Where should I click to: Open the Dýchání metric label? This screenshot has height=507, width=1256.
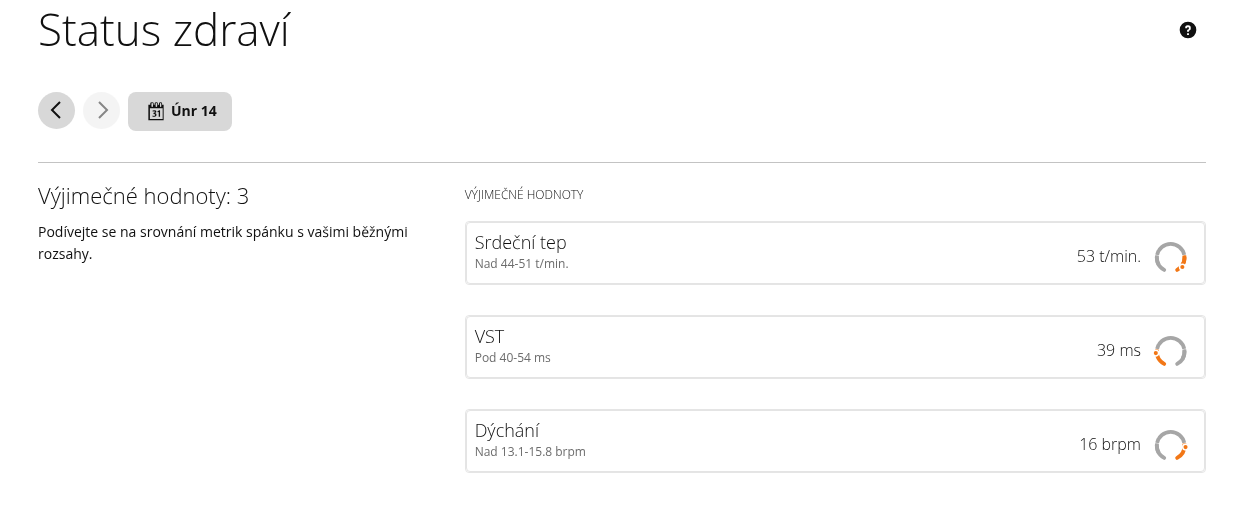click(x=507, y=431)
